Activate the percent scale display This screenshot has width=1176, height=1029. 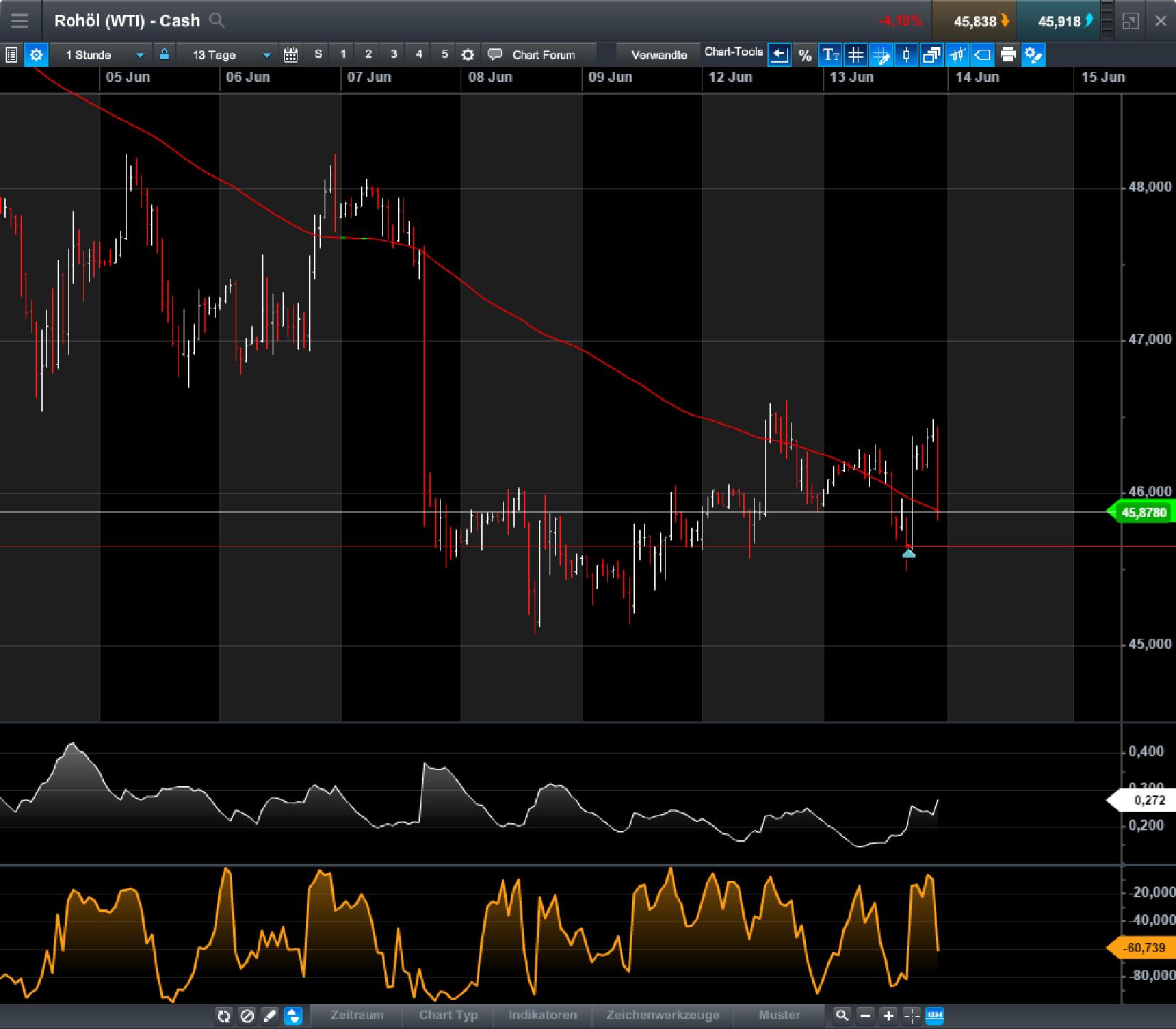[x=805, y=55]
